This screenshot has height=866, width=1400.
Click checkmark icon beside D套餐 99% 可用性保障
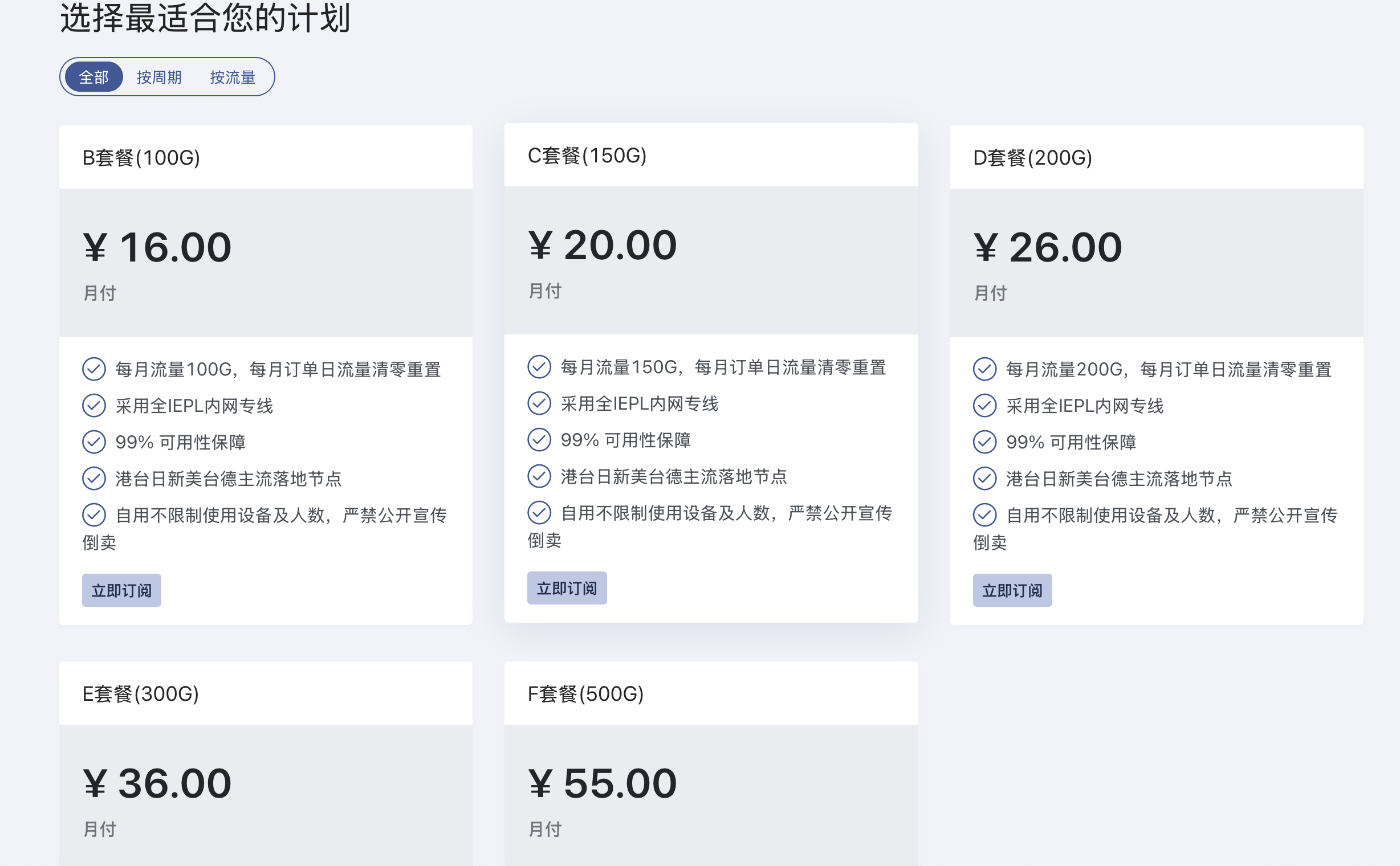click(x=984, y=442)
